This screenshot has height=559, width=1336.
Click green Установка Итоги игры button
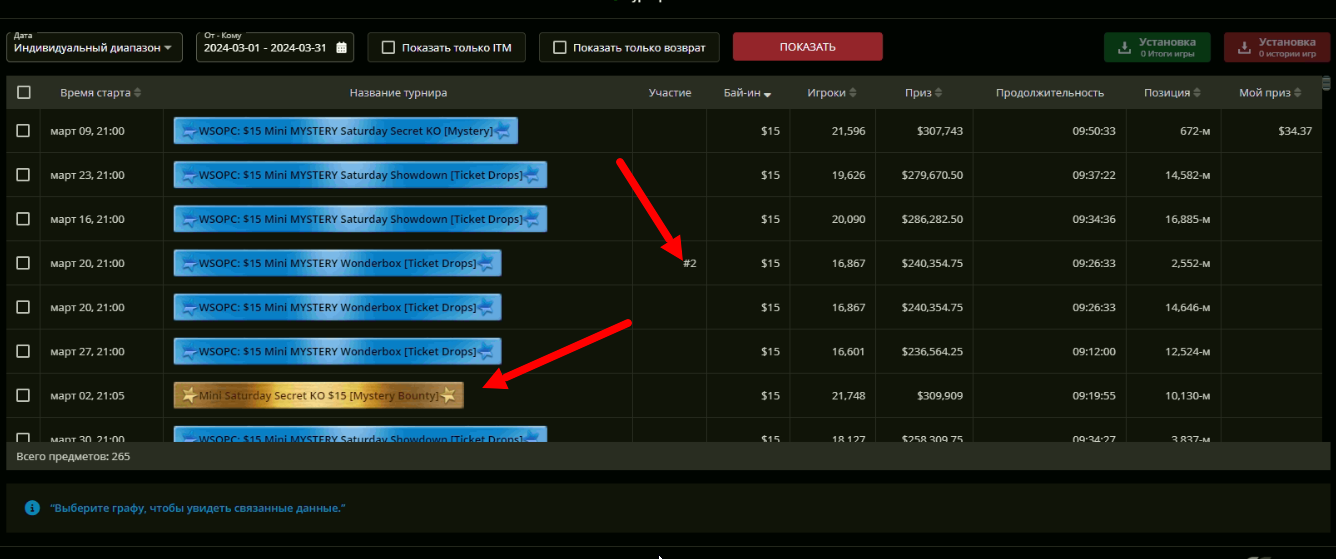[1157, 47]
